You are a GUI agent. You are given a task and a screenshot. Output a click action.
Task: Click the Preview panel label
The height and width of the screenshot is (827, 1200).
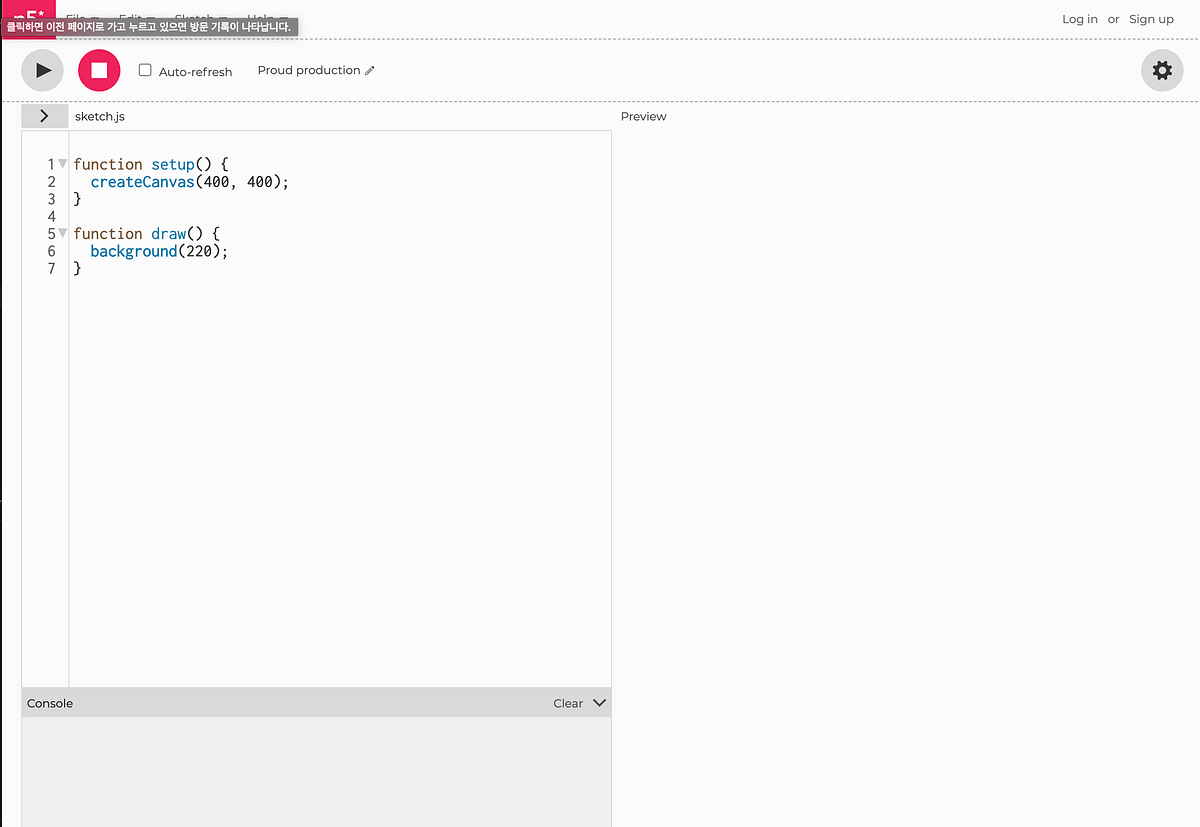coord(643,116)
